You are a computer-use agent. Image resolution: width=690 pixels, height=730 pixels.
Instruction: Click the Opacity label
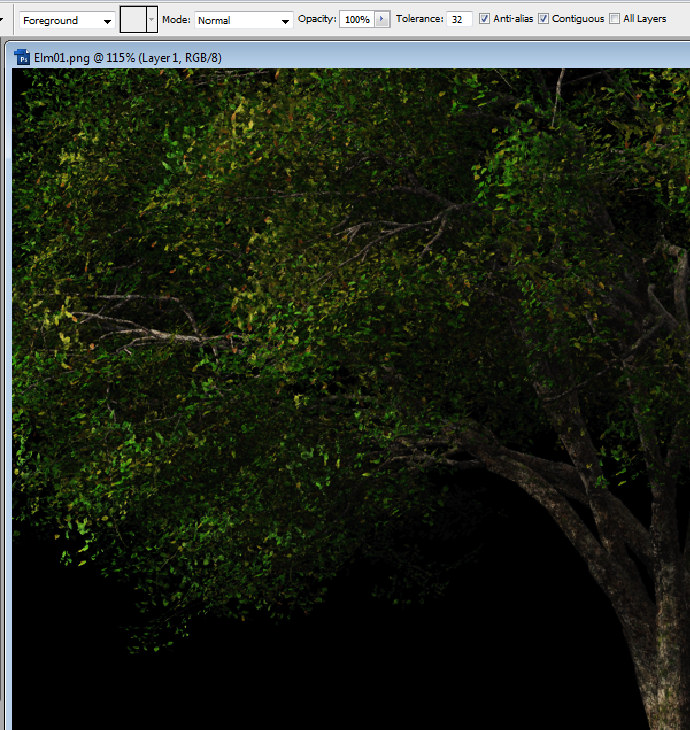click(317, 19)
